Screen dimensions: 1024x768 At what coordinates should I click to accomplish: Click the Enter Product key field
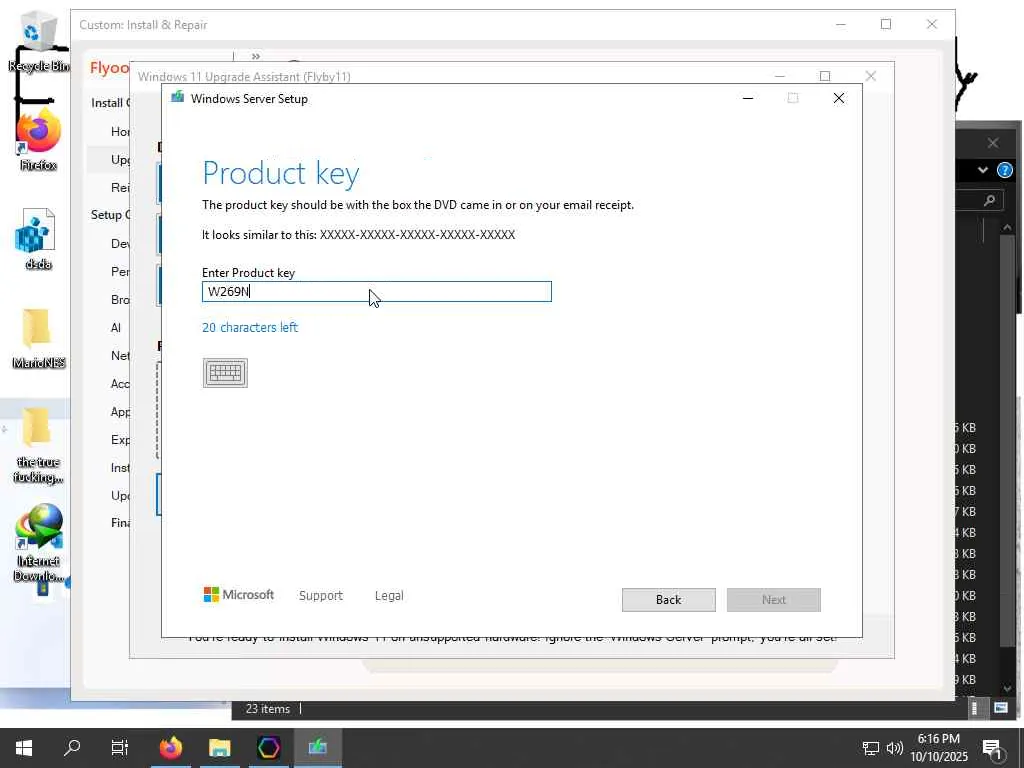coord(377,291)
